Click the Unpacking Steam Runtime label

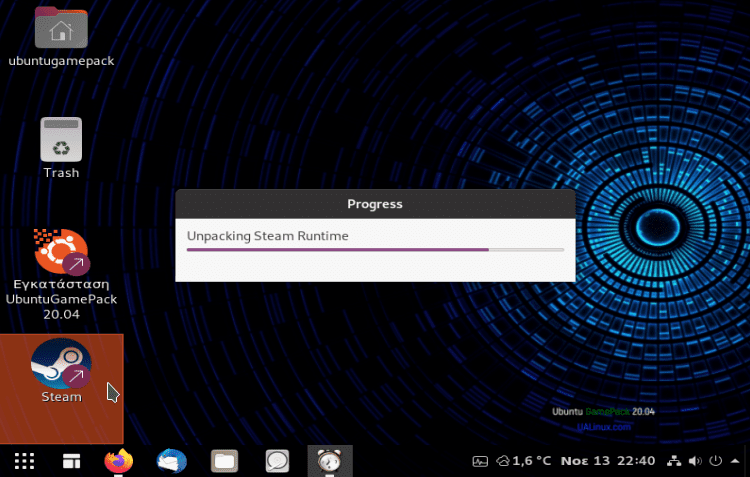point(267,236)
